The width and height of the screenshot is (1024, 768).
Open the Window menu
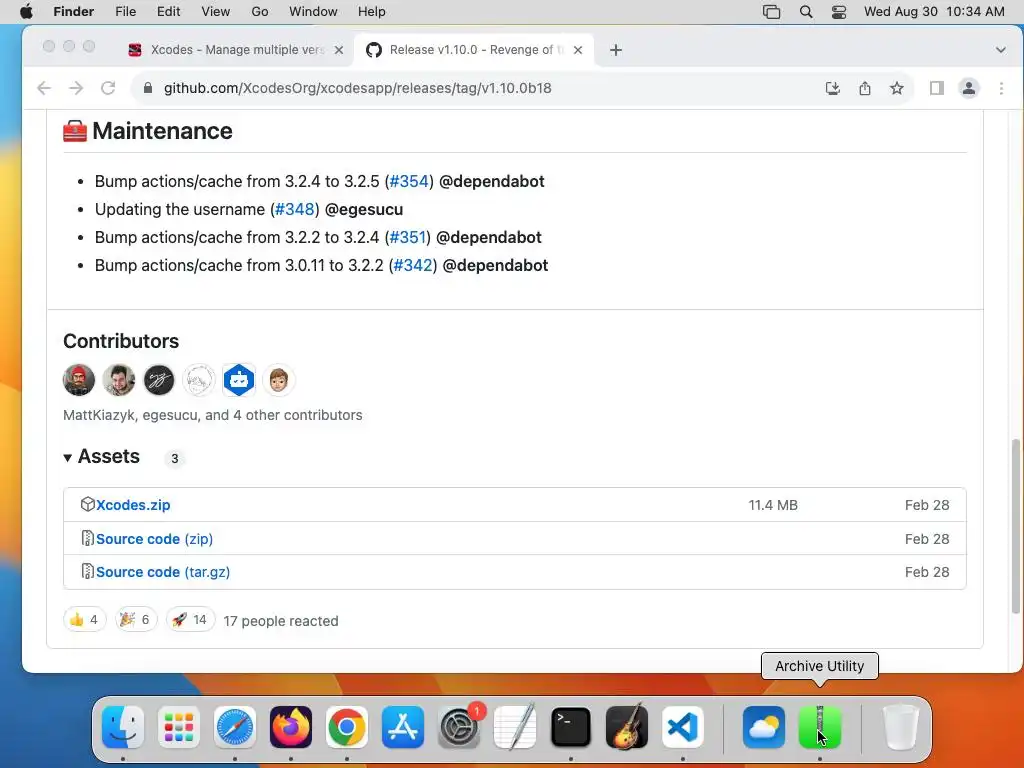[313, 12]
